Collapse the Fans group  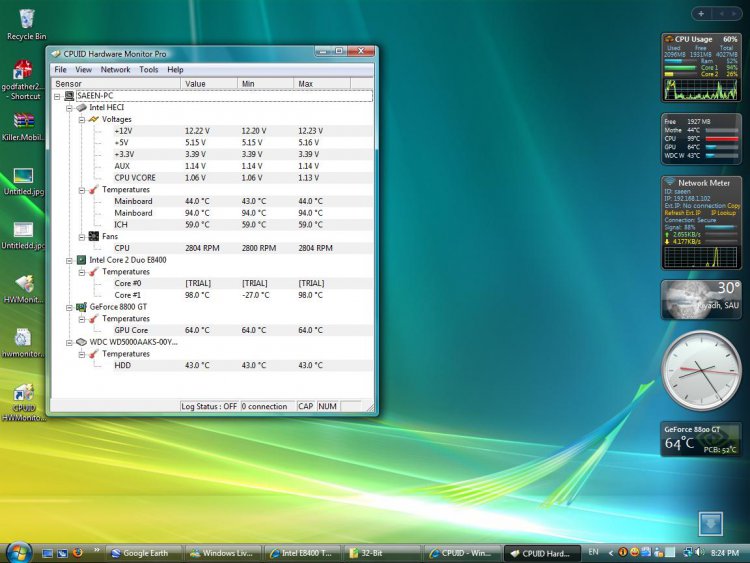(x=82, y=237)
